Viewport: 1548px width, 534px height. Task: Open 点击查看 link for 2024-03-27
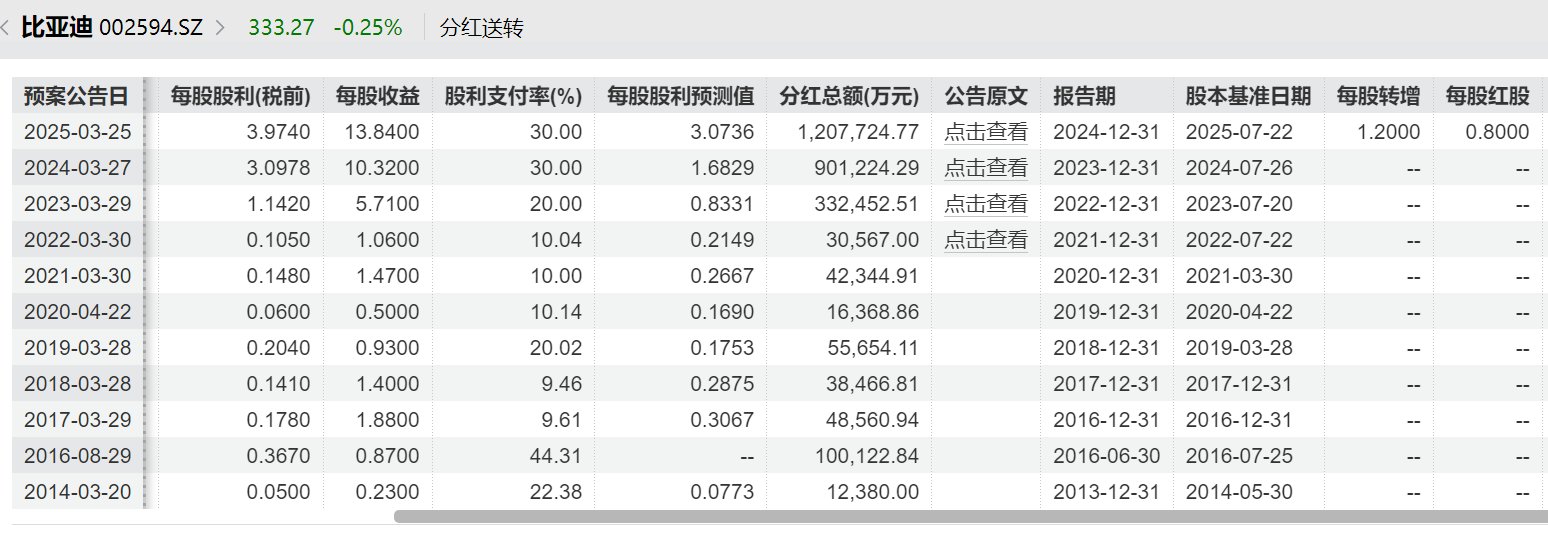point(985,168)
